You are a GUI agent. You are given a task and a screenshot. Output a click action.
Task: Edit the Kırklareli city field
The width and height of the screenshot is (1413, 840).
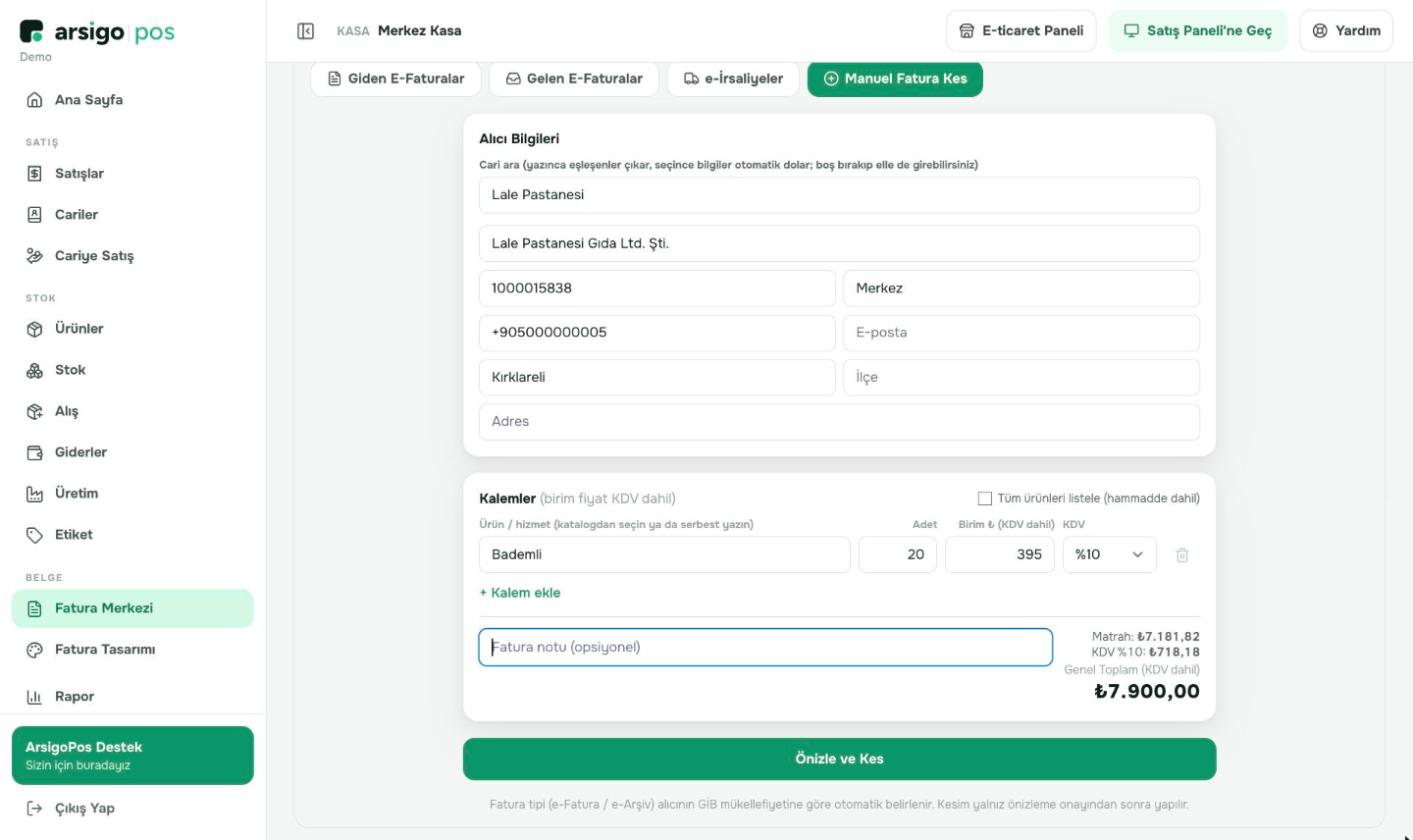657,377
